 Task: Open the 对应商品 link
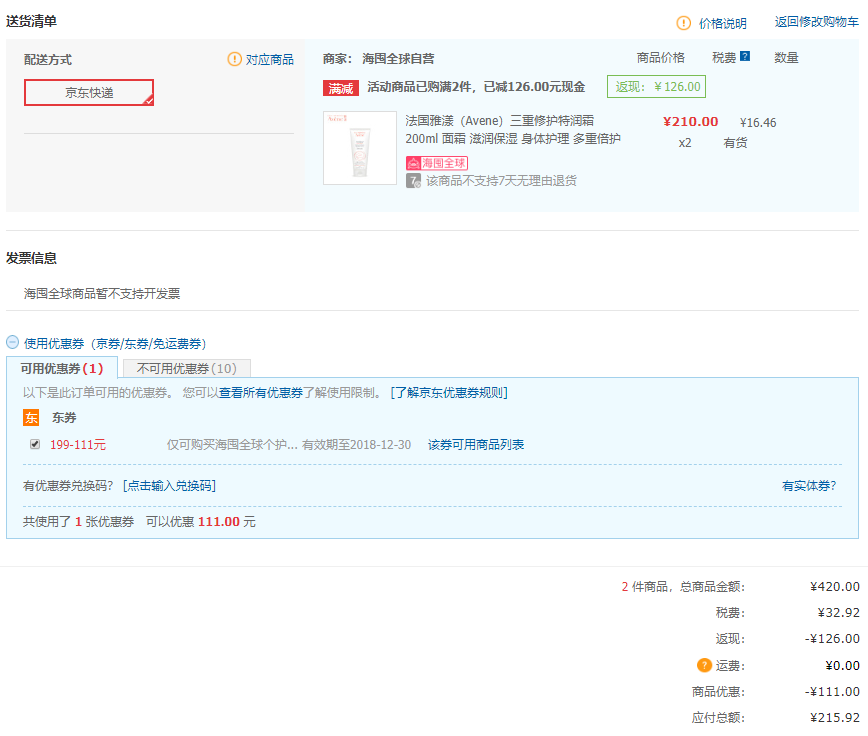click(x=270, y=59)
